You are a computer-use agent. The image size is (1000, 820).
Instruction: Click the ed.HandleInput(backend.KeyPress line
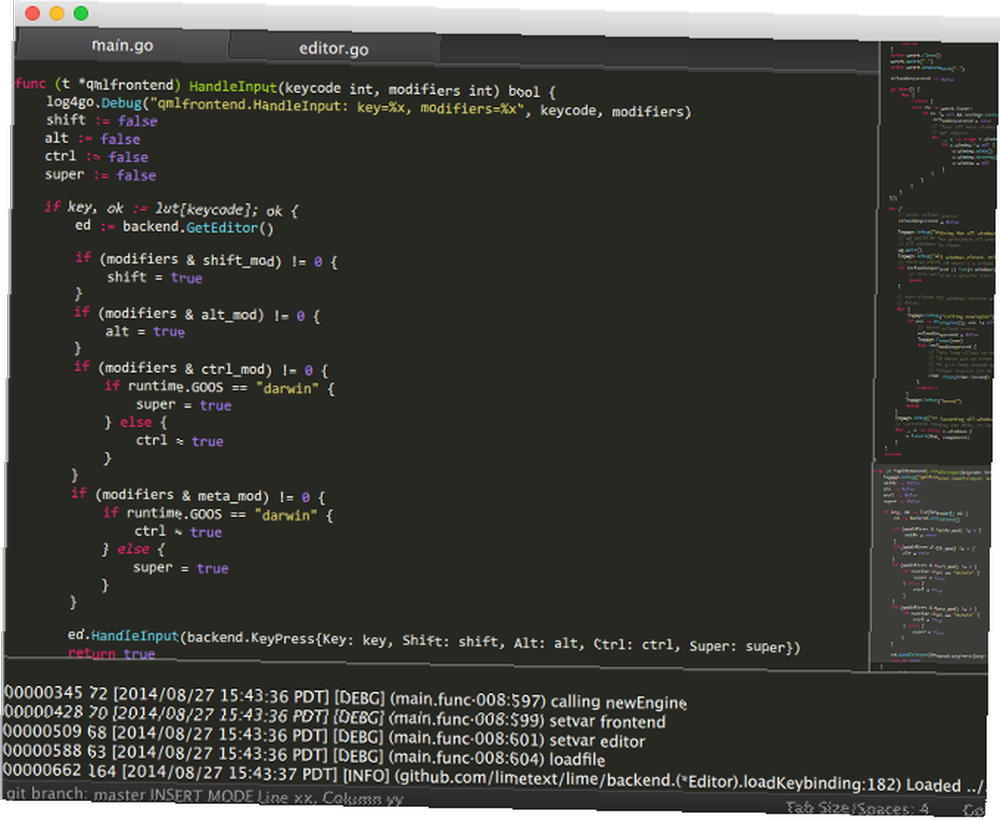[x=434, y=641]
